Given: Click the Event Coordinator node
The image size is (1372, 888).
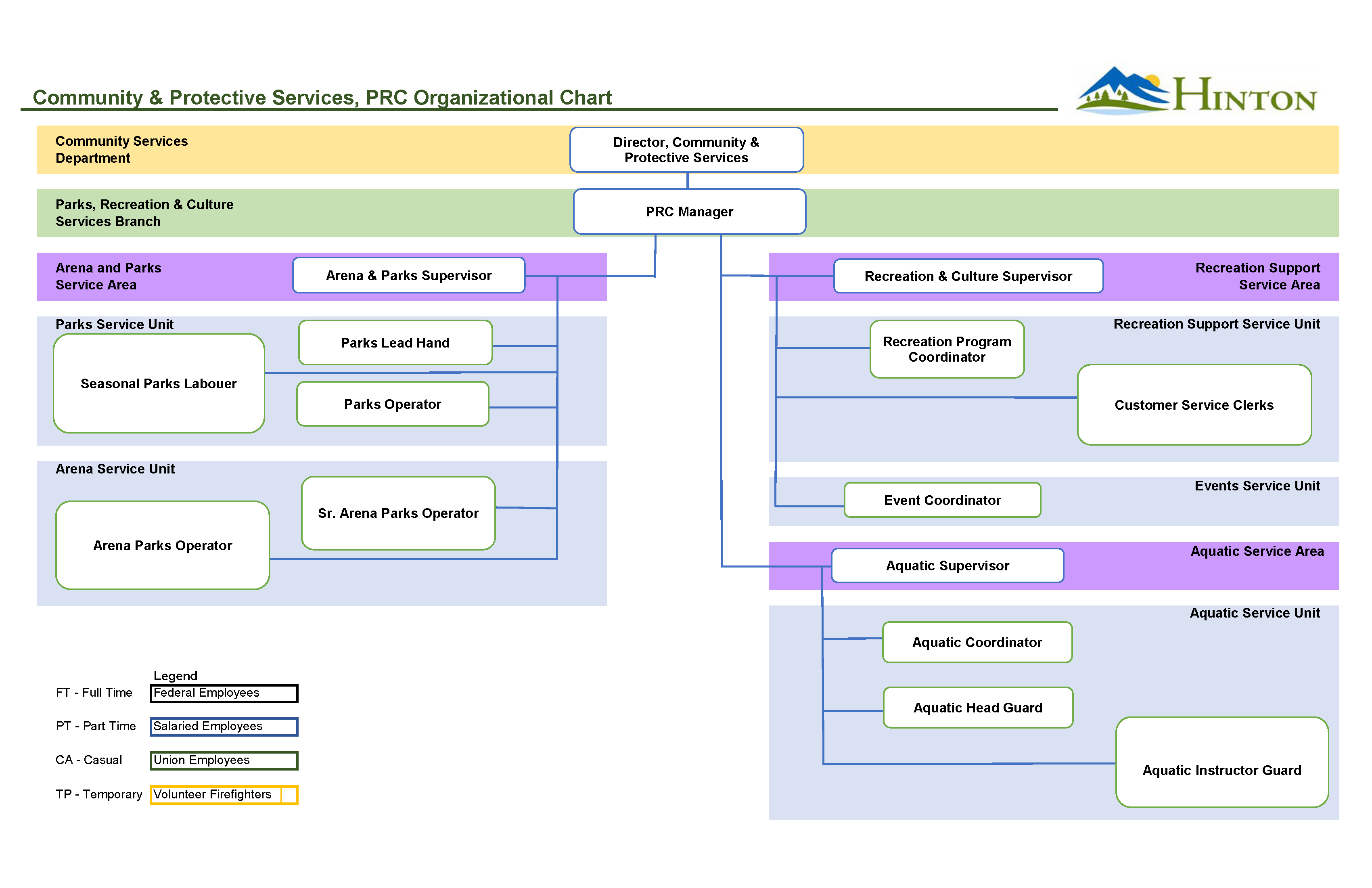Looking at the screenshot, I should point(942,500).
